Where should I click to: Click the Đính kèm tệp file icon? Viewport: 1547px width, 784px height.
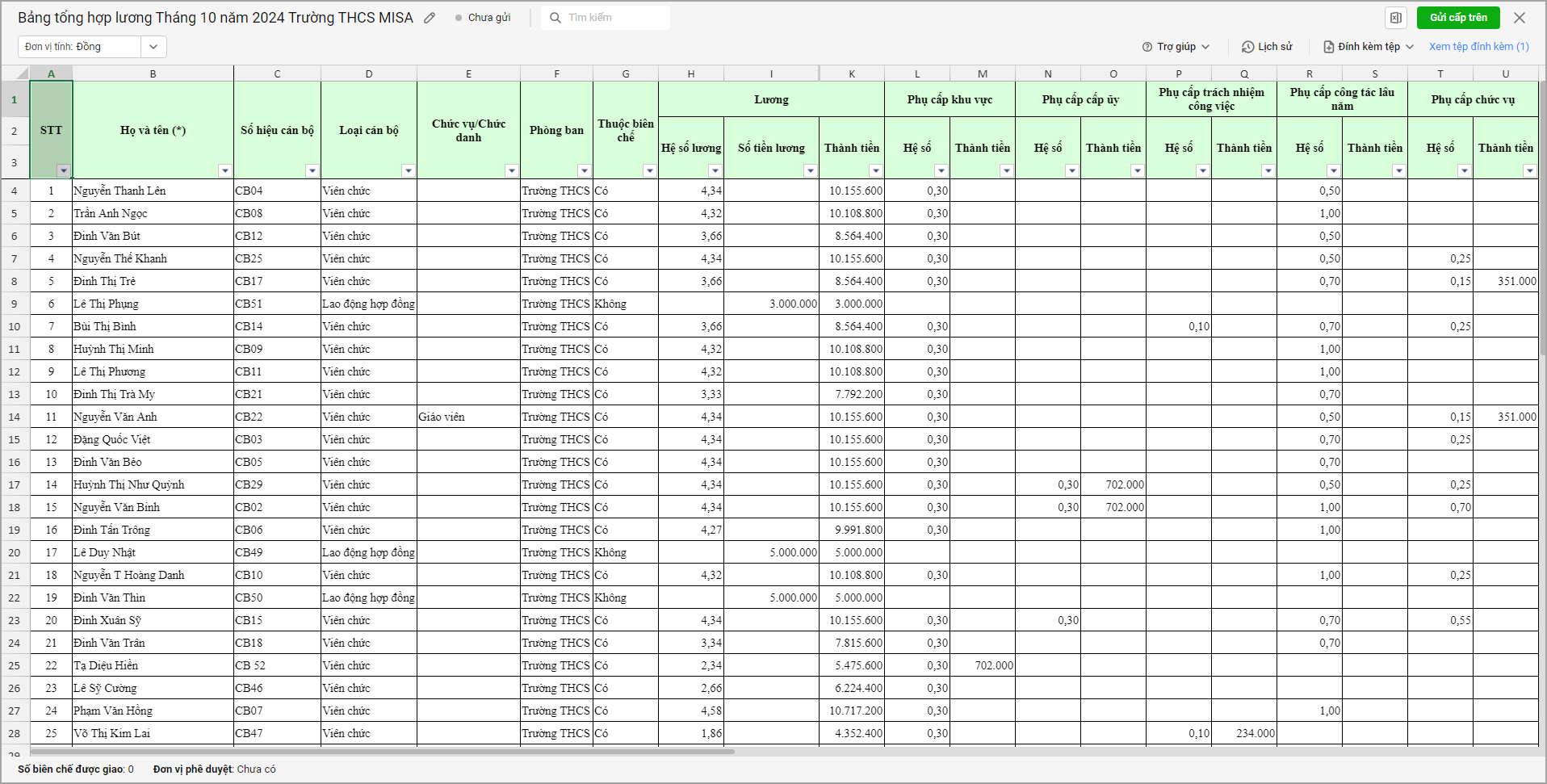tap(1328, 47)
